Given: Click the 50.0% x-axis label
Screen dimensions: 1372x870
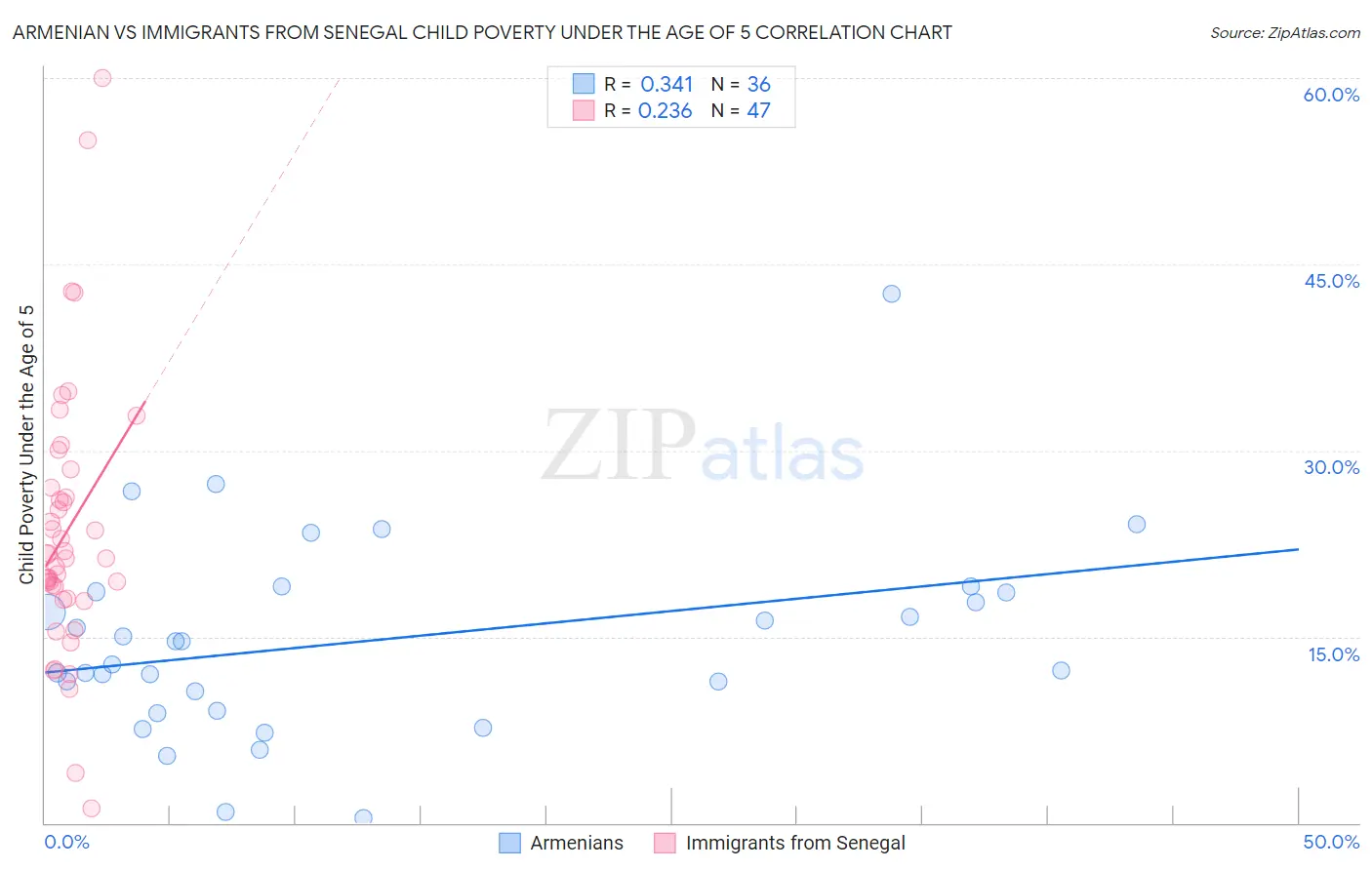Looking at the screenshot, I should pyautogui.click(x=1331, y=842).
